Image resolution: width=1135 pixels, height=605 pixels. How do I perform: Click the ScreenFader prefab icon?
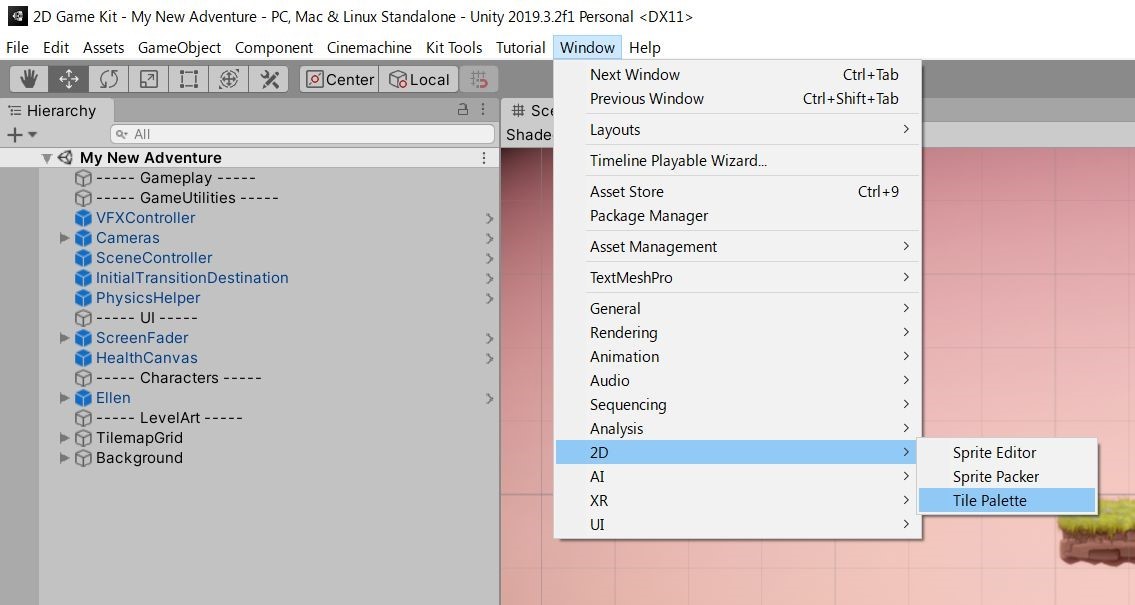[x=83, y=338]
